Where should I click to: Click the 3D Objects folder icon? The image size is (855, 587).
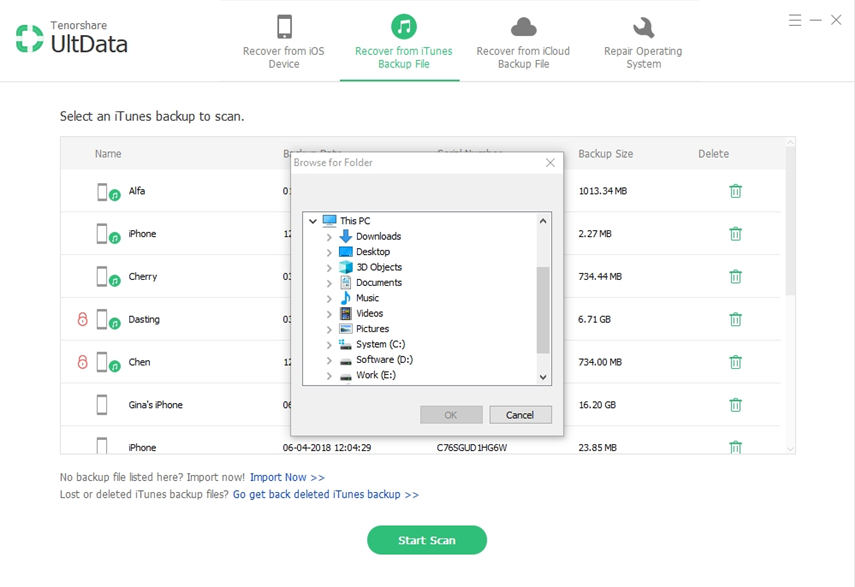(x=346, y=267)
